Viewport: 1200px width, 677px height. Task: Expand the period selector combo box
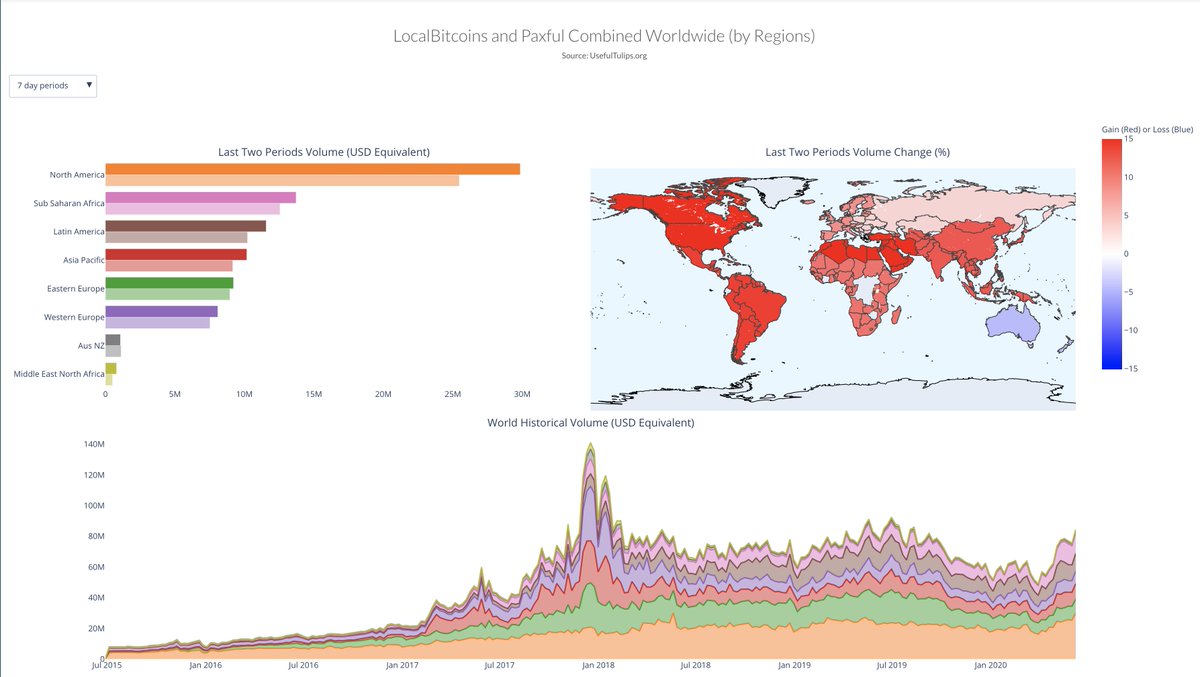(51, 86)
